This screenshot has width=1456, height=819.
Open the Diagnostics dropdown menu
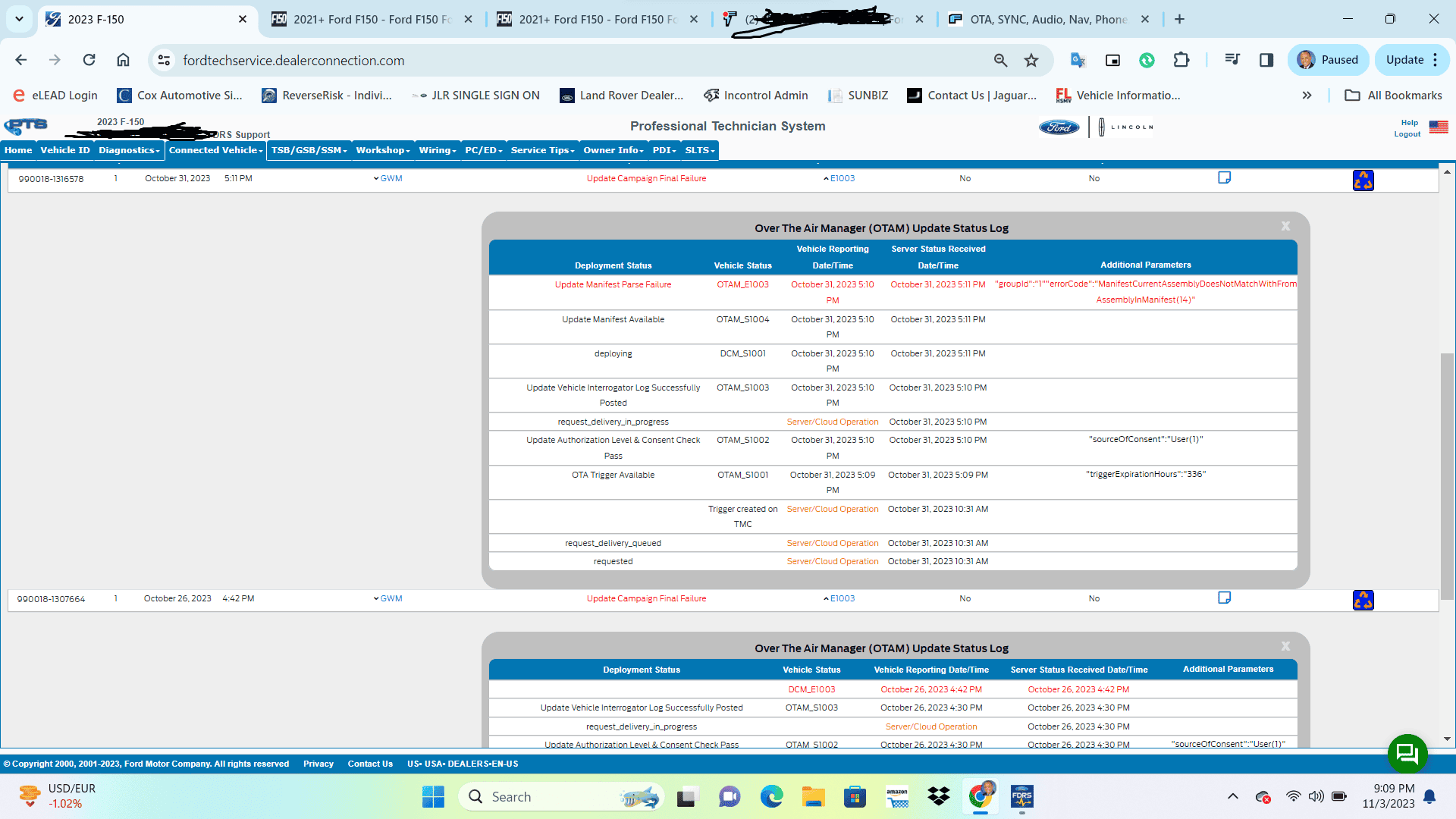coord(129,150)
